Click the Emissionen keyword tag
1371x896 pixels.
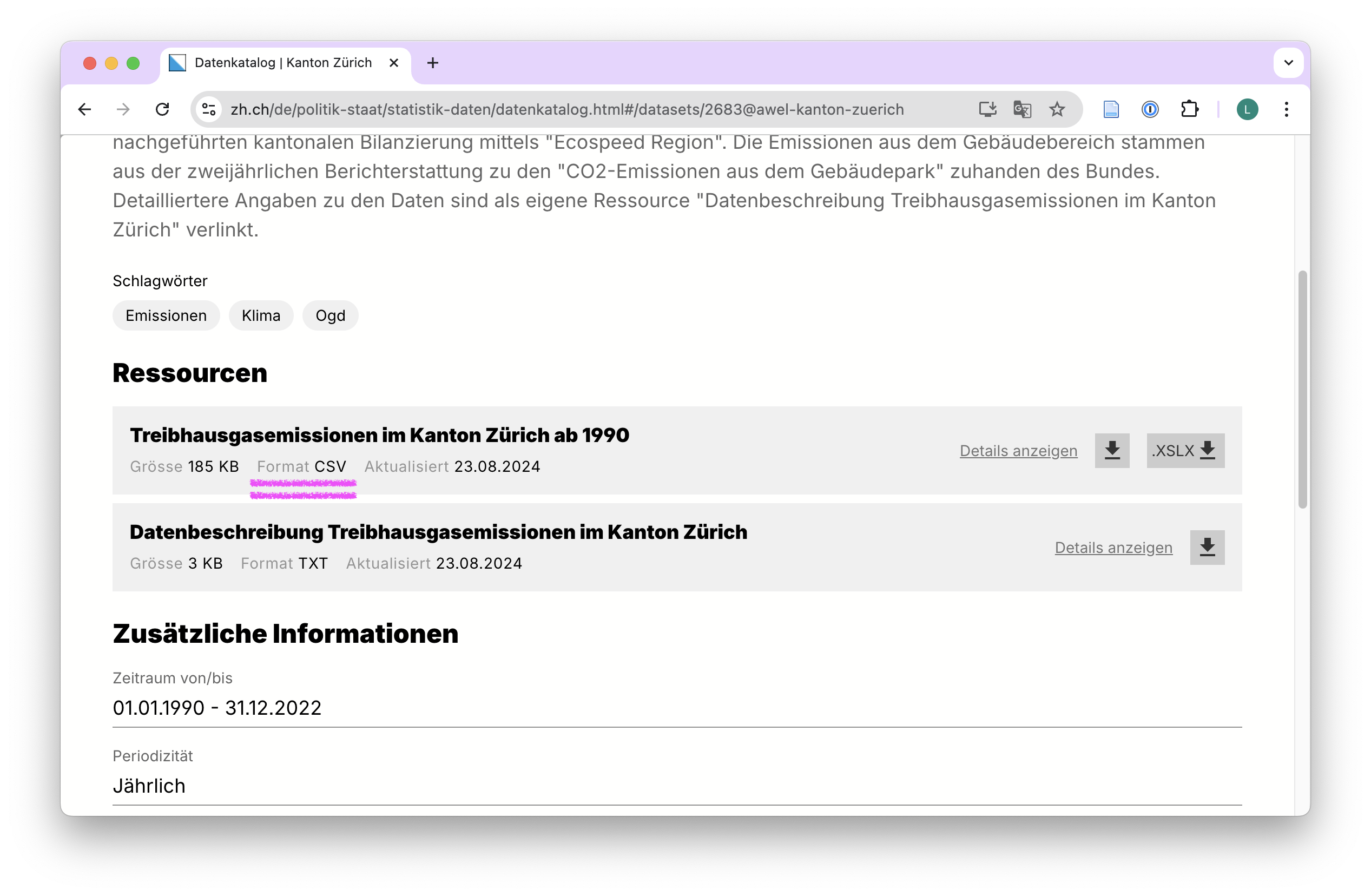pos(166,316)
